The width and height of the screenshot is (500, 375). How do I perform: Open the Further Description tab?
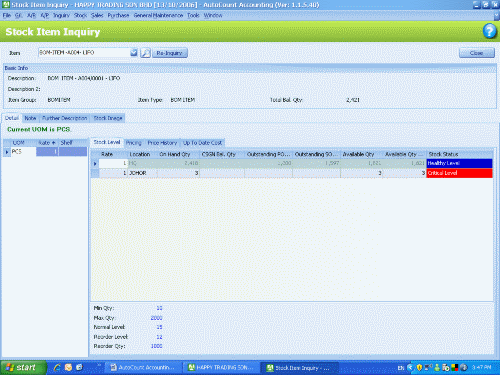[64, 118]
